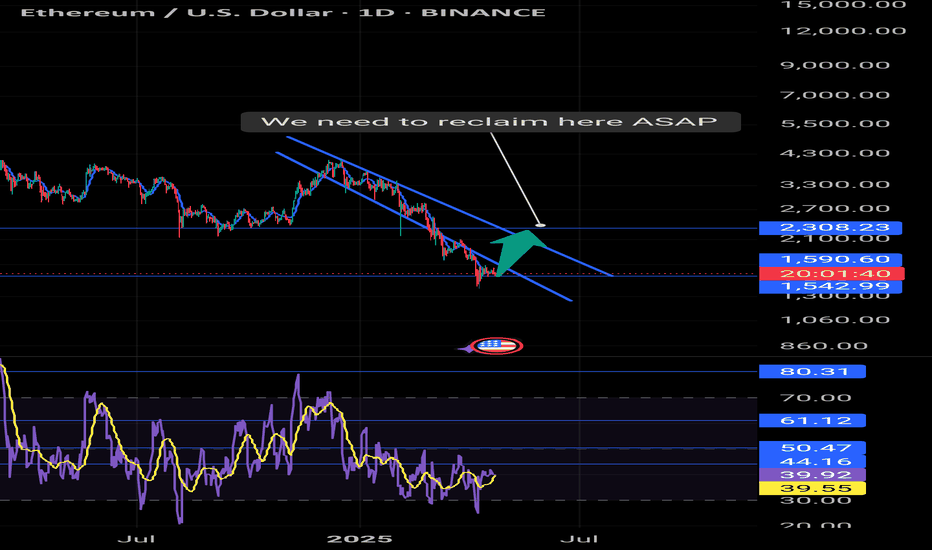Click the red 20:01:40 countdown label
Viewport: 932px width, 550px height.
click(x=832, y=274)
